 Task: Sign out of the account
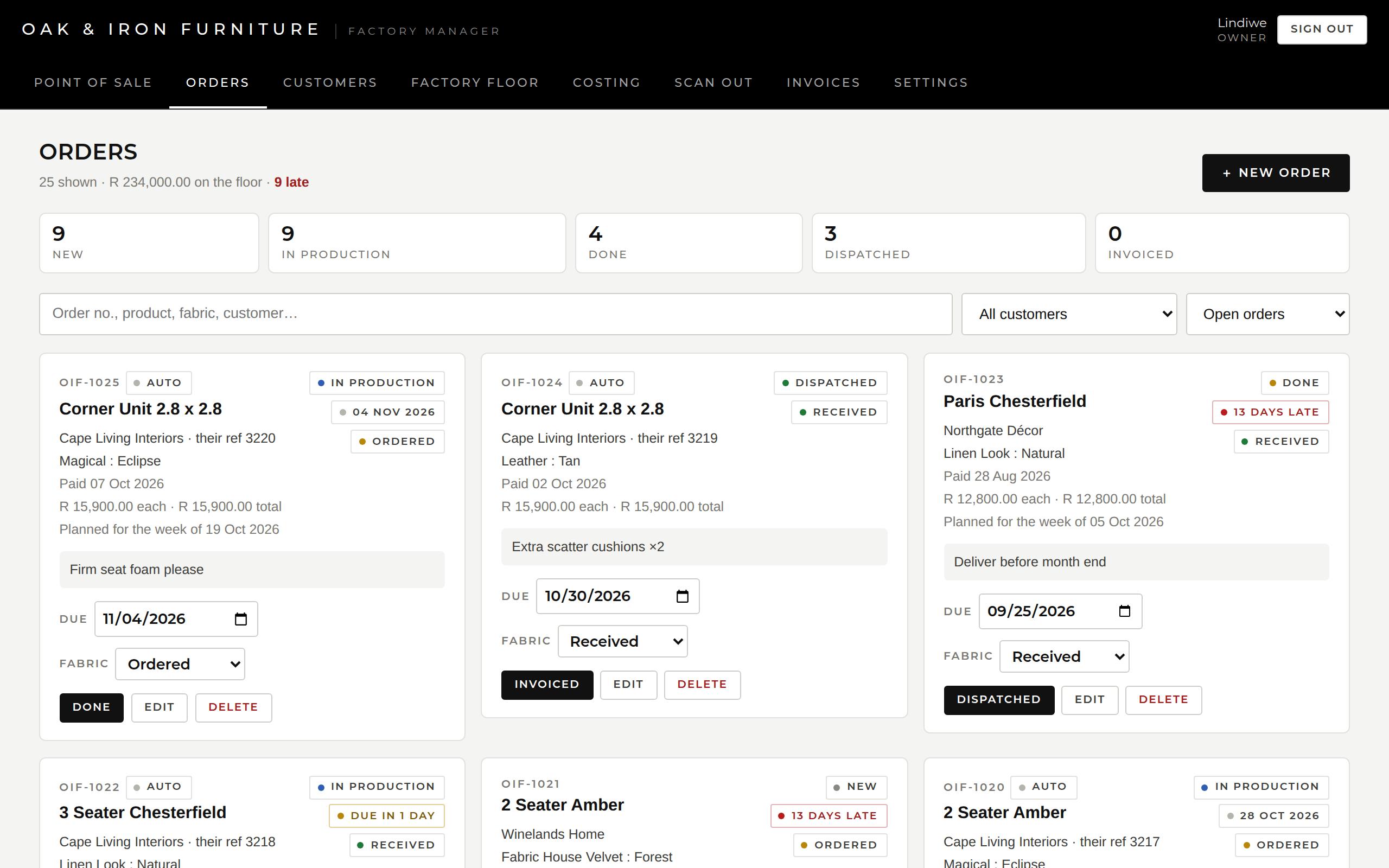(x=1322, y=29)
